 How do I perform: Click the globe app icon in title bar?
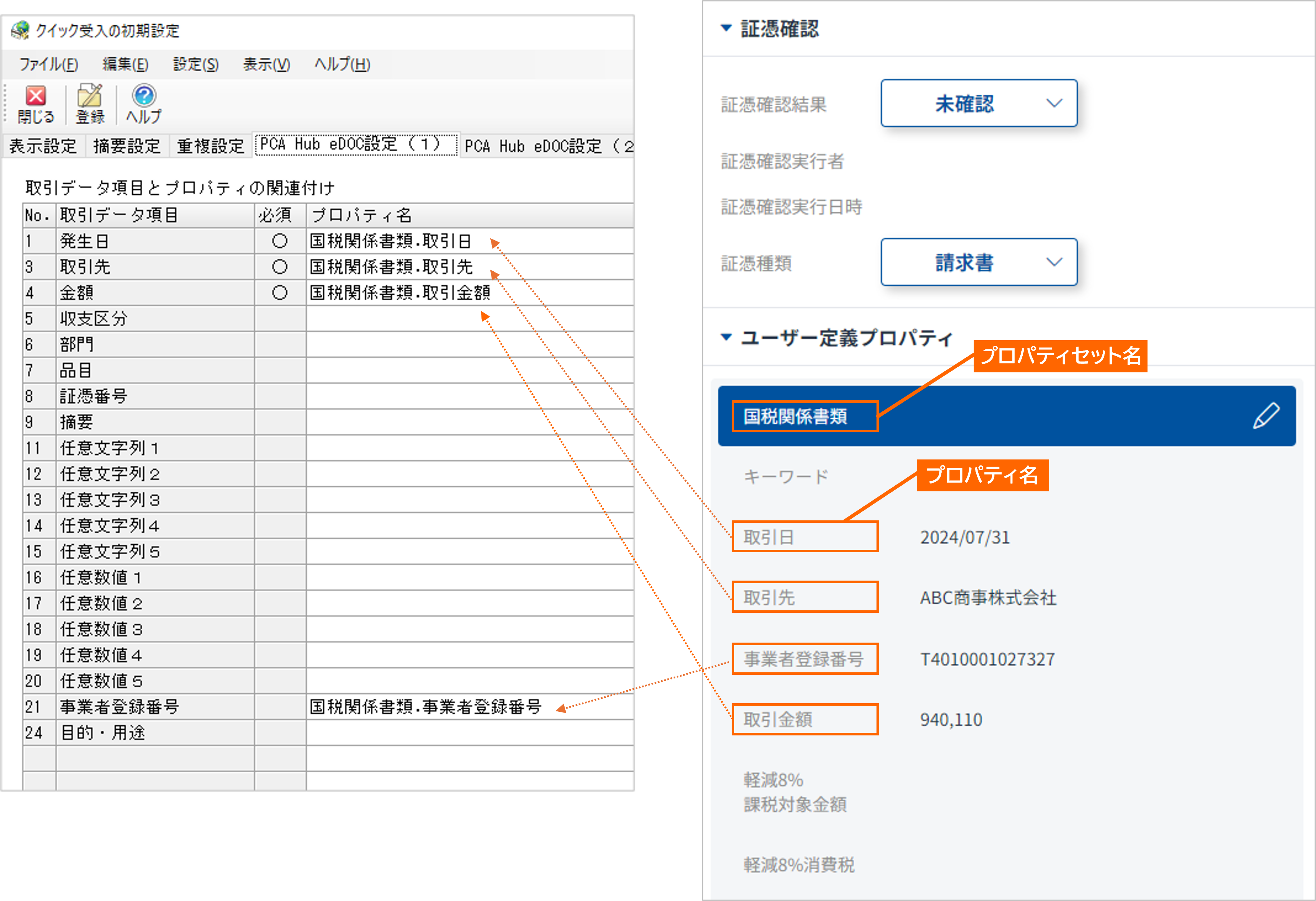point(20,30)
